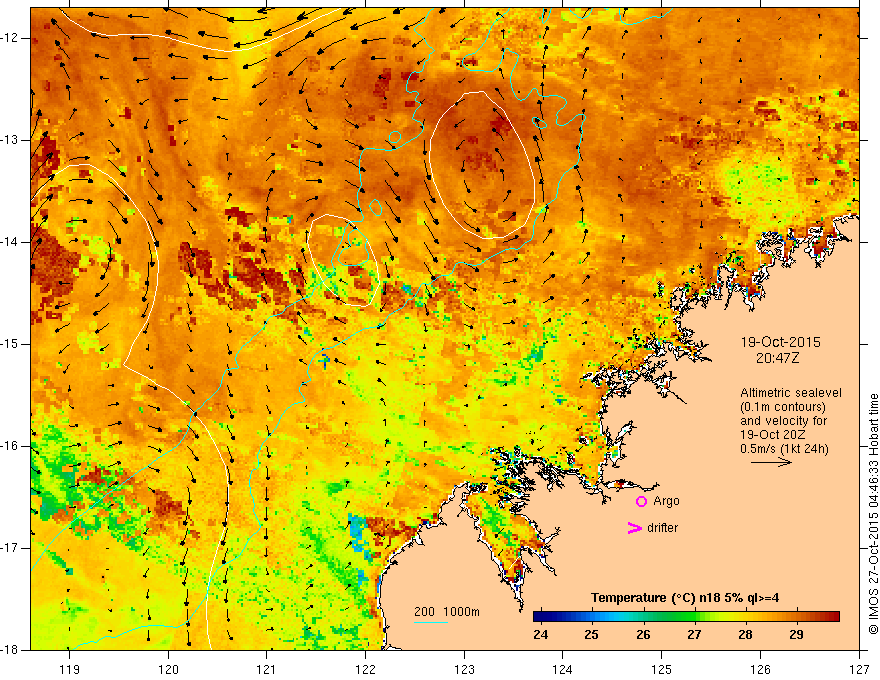Click the Argo legend label
This screenshot has width=880, height=680.
[x=666, y=501]
